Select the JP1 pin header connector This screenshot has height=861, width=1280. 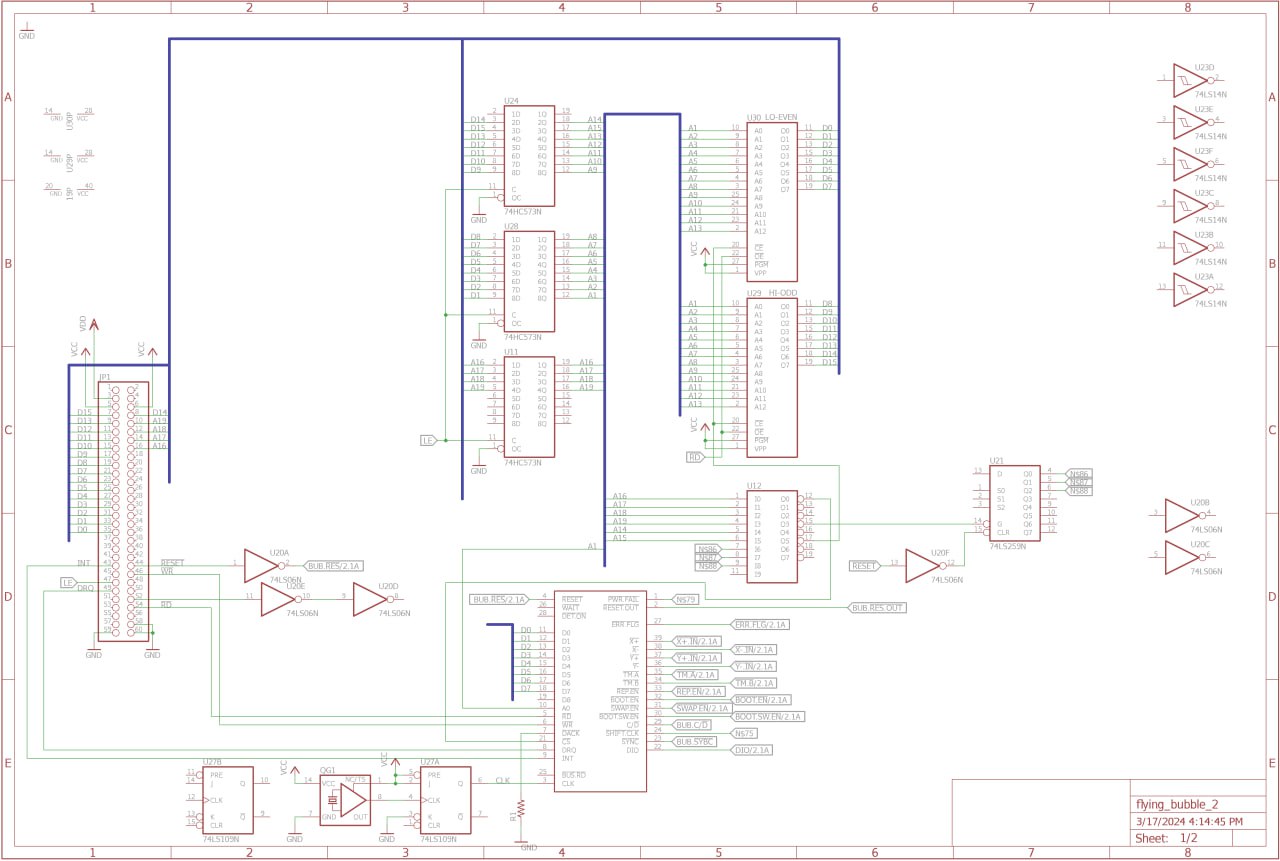tap(123, 510)
